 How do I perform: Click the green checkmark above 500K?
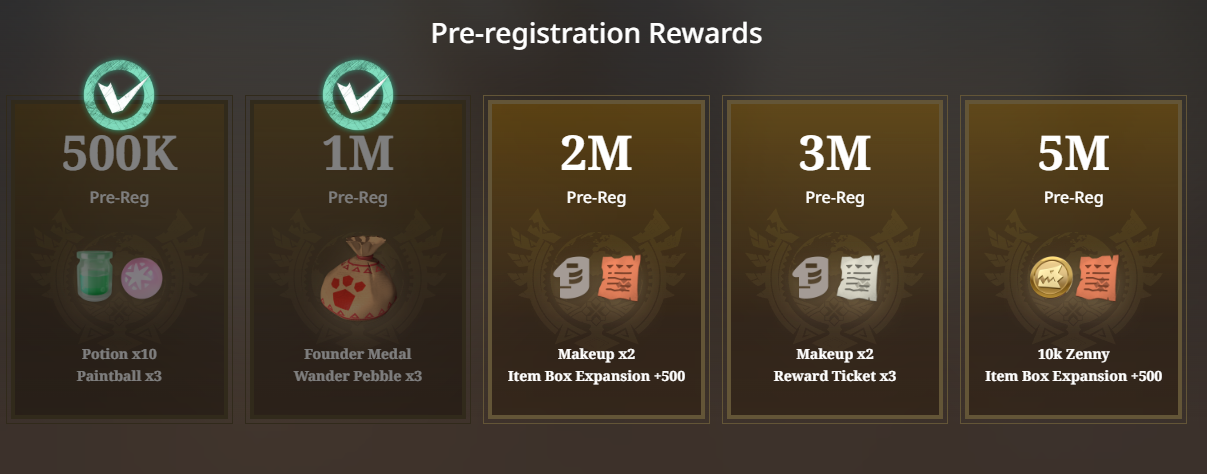pos(119,93)
